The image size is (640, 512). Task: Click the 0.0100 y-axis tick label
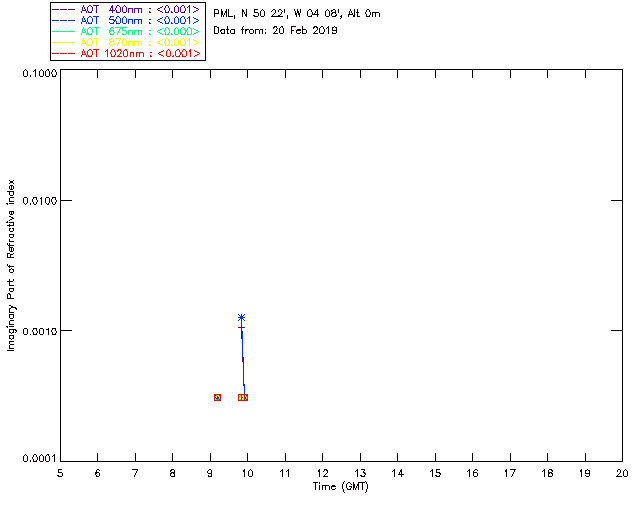pyautogui.click(x=39, y=201)
